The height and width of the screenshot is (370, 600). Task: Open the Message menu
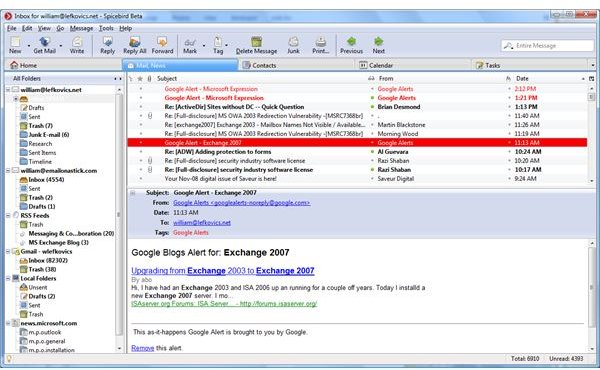point(81,28)
